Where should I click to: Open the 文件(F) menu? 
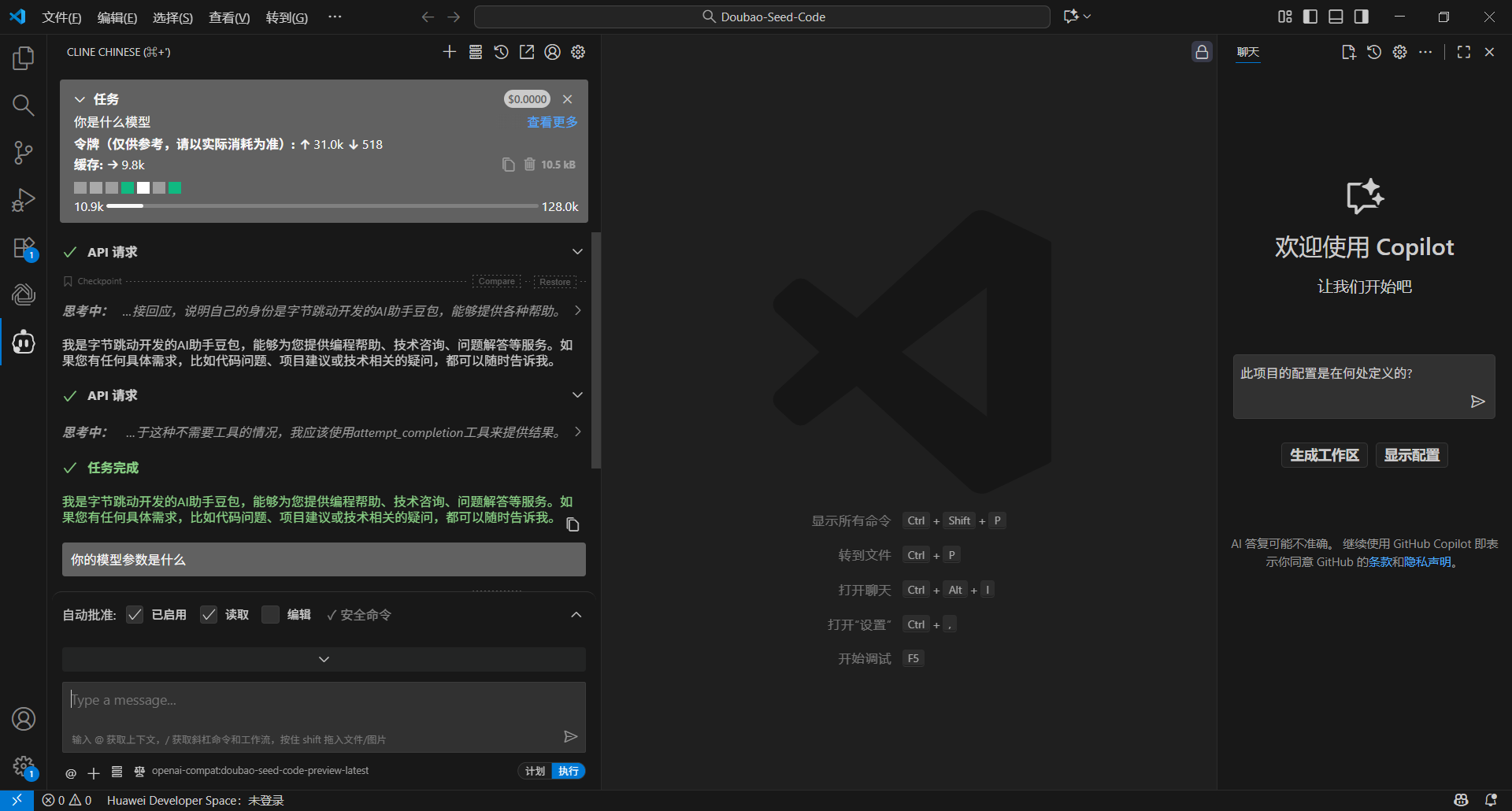(x=61, y=17)
